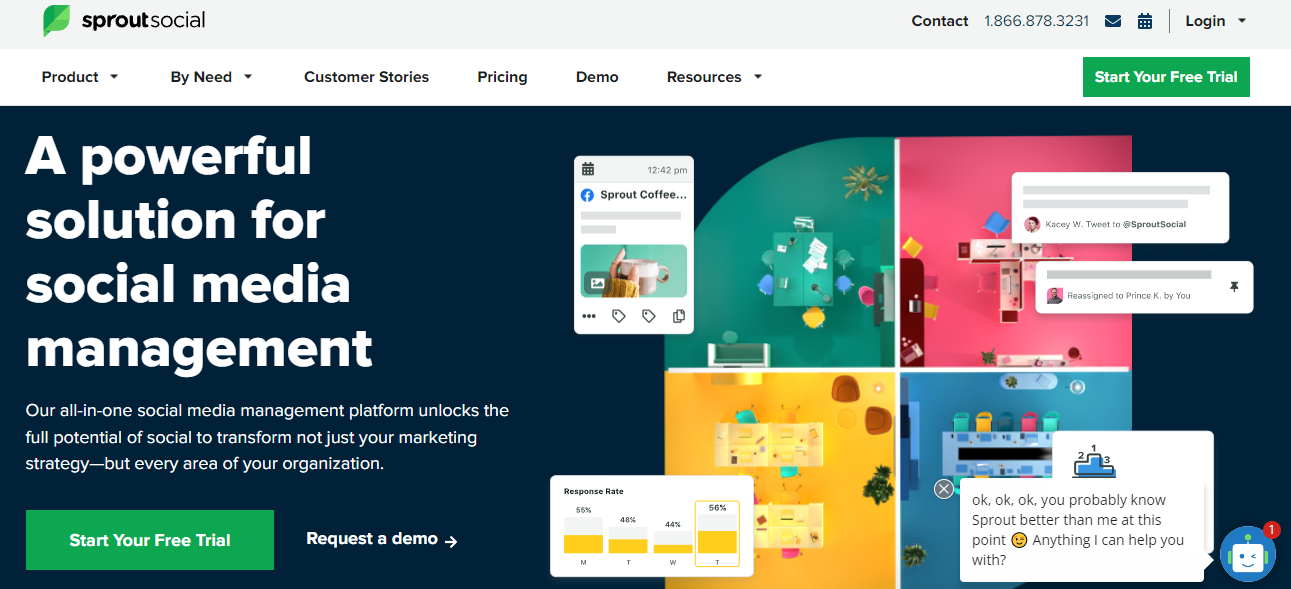Open the three-dot menu on post card

click(x=589, y=316)
